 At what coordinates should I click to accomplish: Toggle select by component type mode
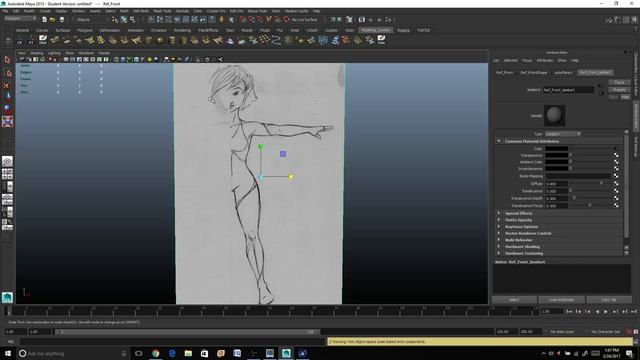click(133, 20)
